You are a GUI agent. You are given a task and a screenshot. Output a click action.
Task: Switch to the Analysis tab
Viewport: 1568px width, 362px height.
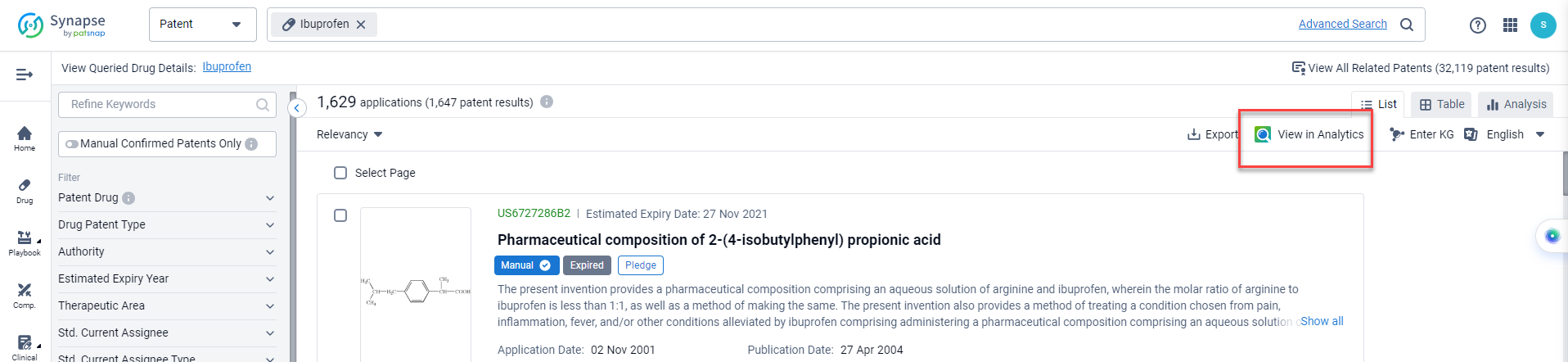[1516, 104]
